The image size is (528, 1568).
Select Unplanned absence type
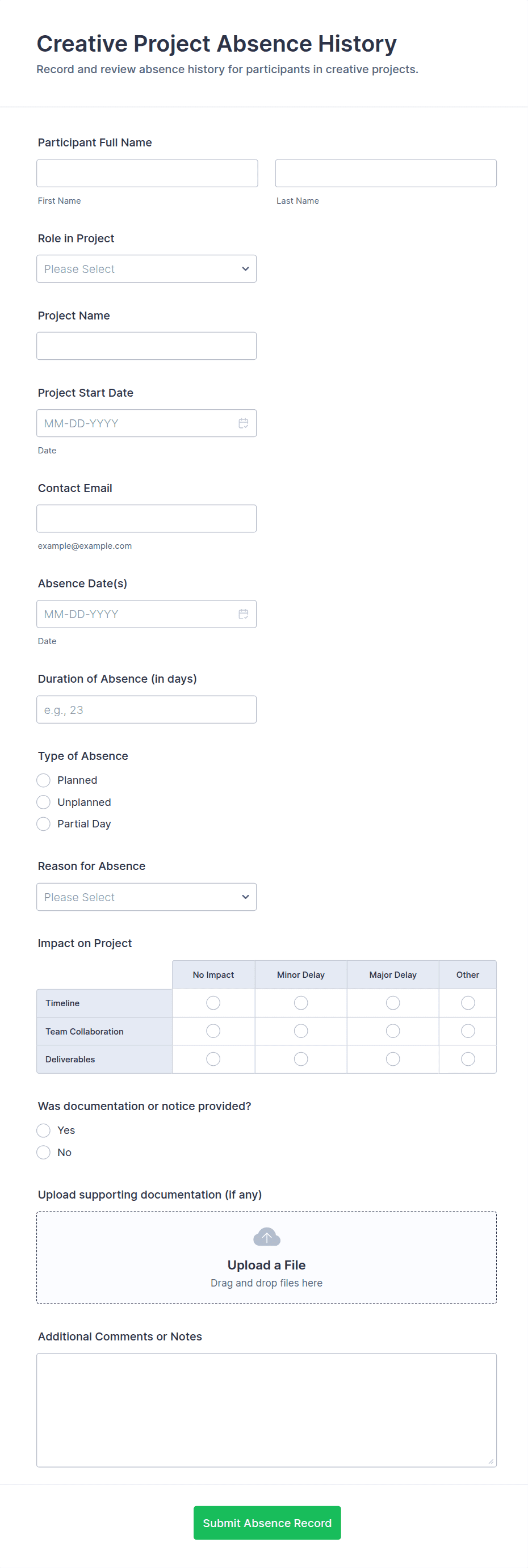[x=43, y=802]
